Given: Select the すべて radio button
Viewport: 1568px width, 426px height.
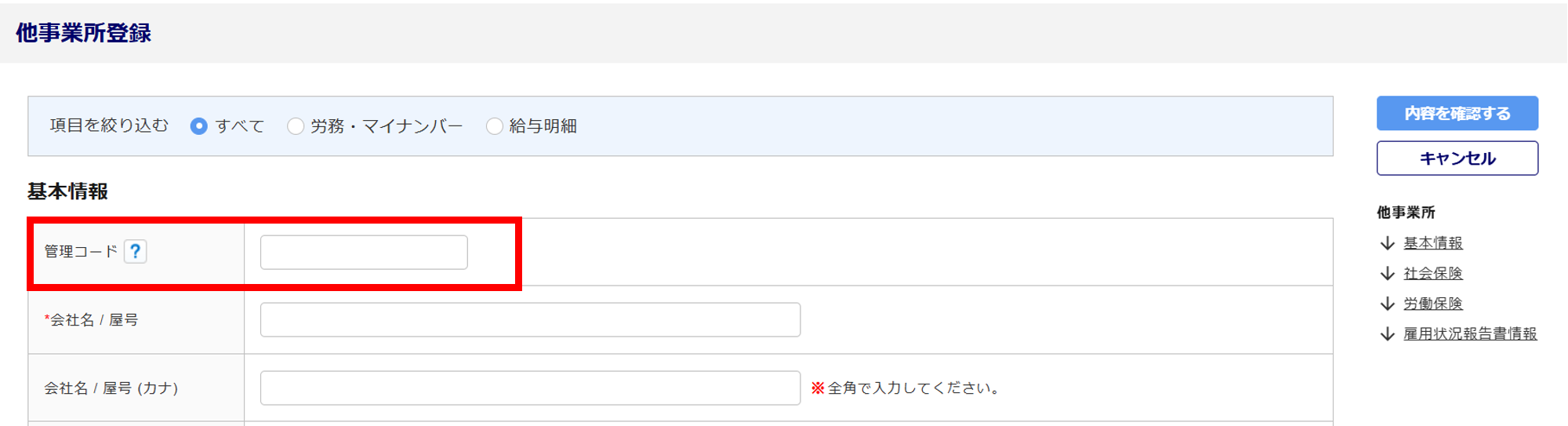Looking at the screenshot, I should pos(199,126).
